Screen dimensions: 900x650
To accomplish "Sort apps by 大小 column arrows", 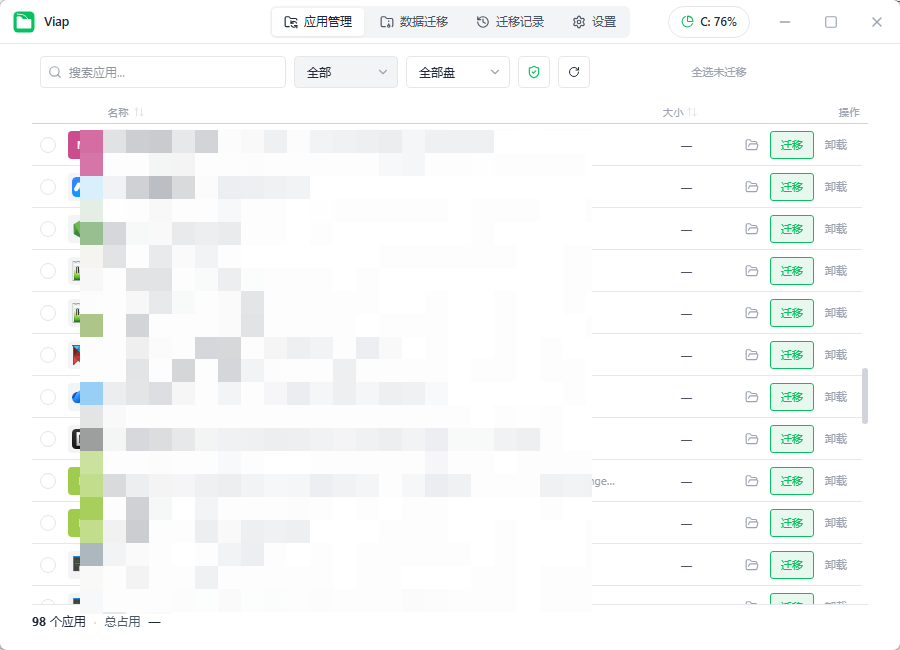I will (x=692, y=112).
